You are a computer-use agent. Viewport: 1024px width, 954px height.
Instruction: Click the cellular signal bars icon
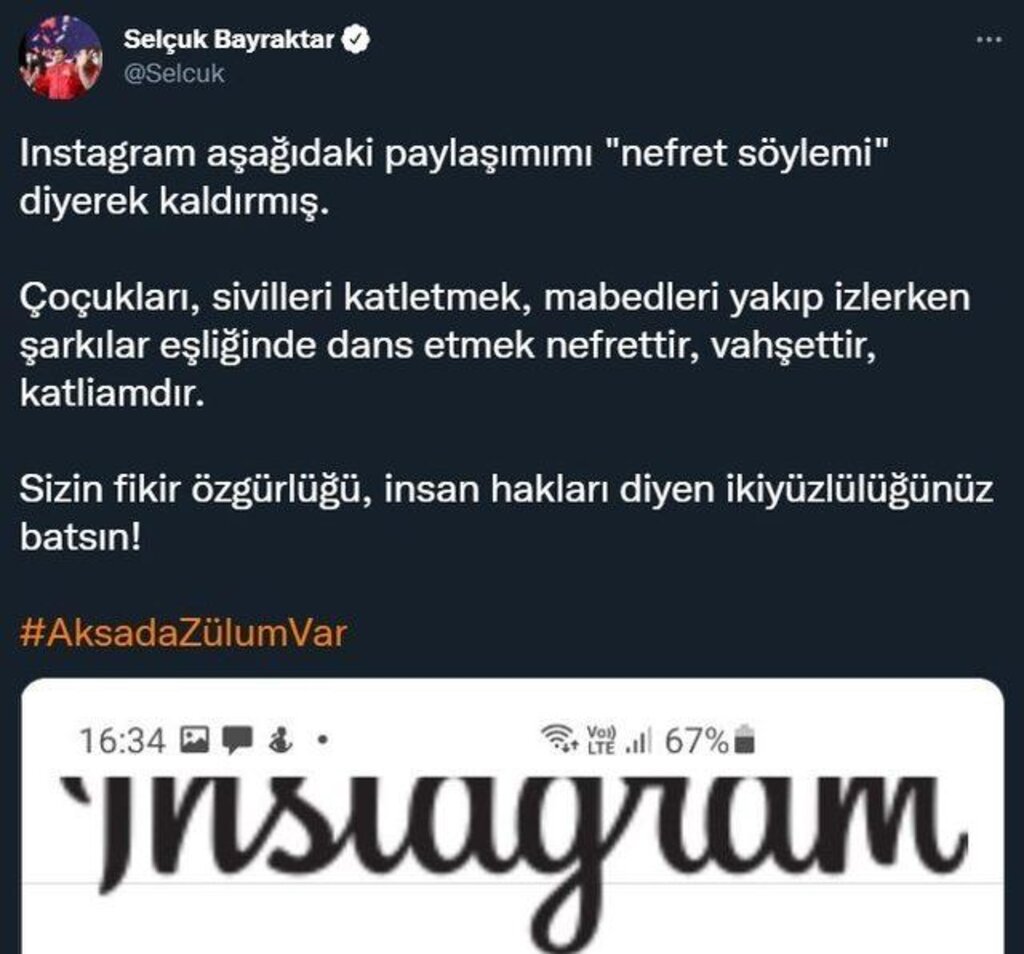point(639,741)
